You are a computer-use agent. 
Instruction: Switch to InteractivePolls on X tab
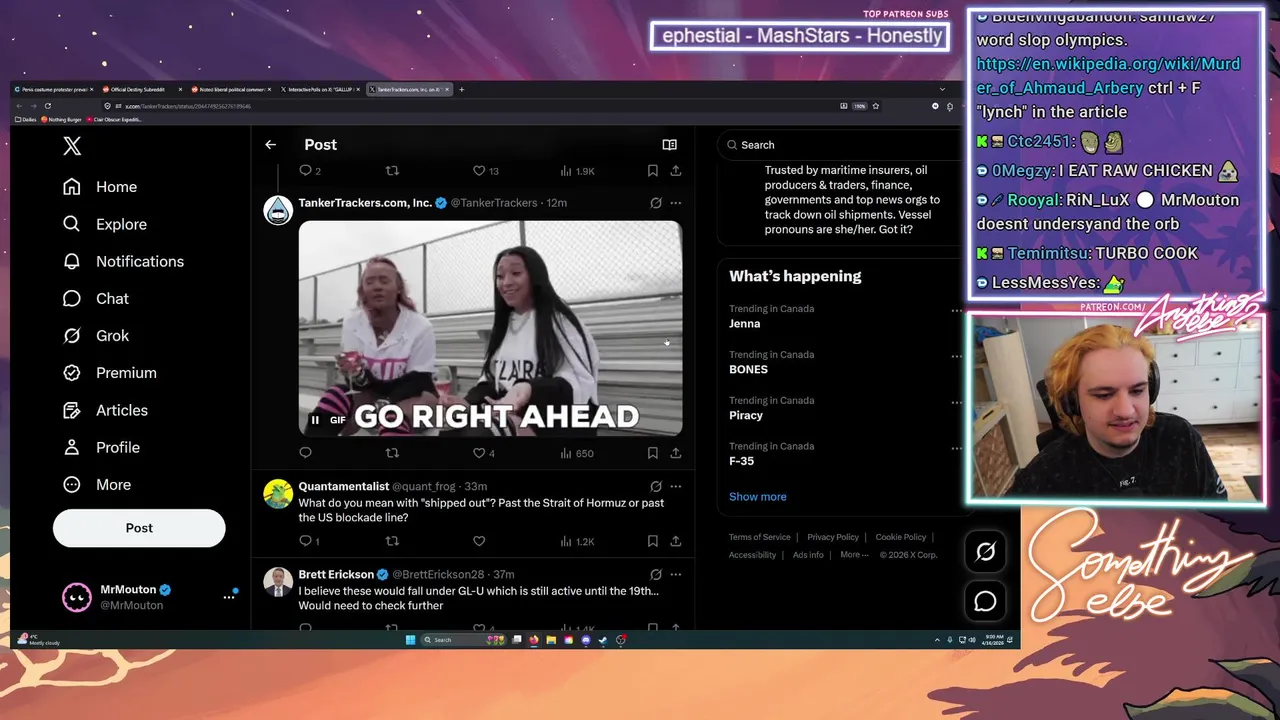[321, 89]
